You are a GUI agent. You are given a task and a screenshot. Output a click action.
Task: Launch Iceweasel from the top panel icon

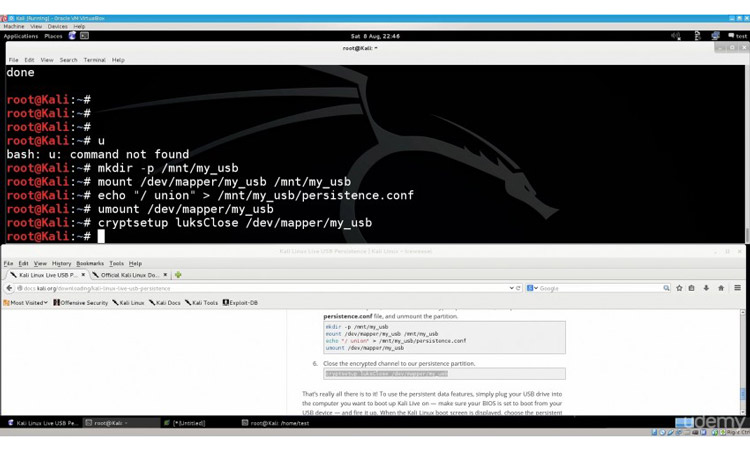[x=72, y=36]
